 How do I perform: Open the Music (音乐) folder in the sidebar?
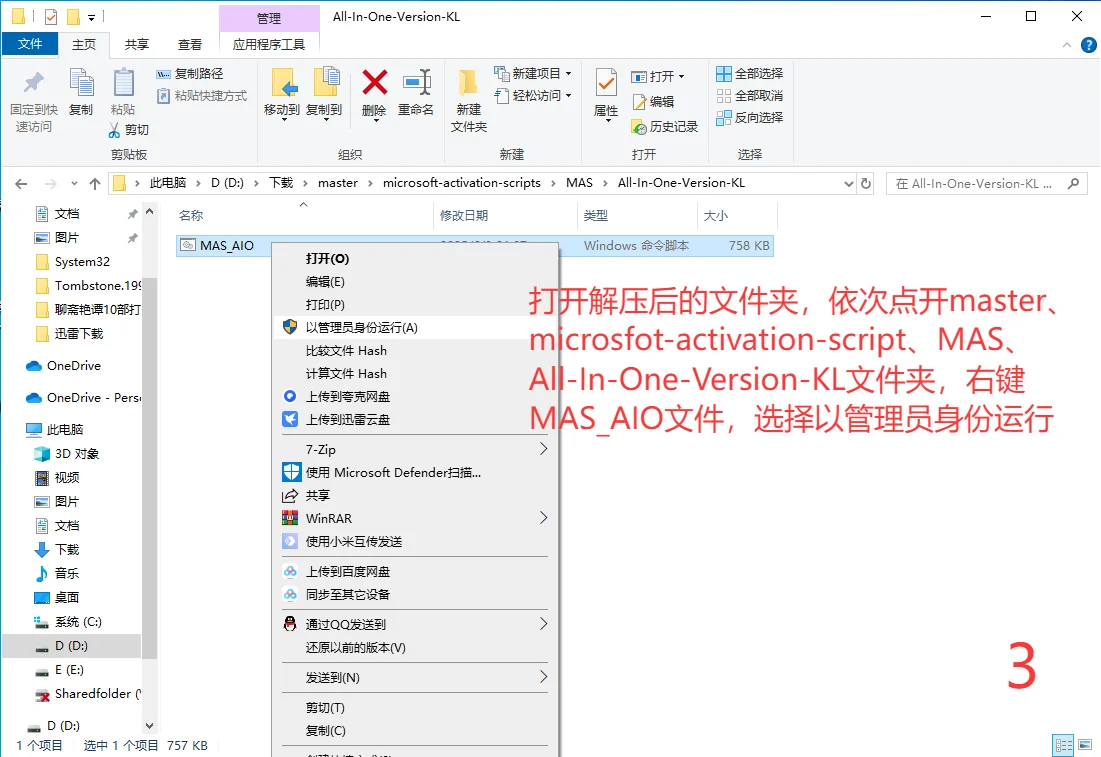click(x=67, y=573)
